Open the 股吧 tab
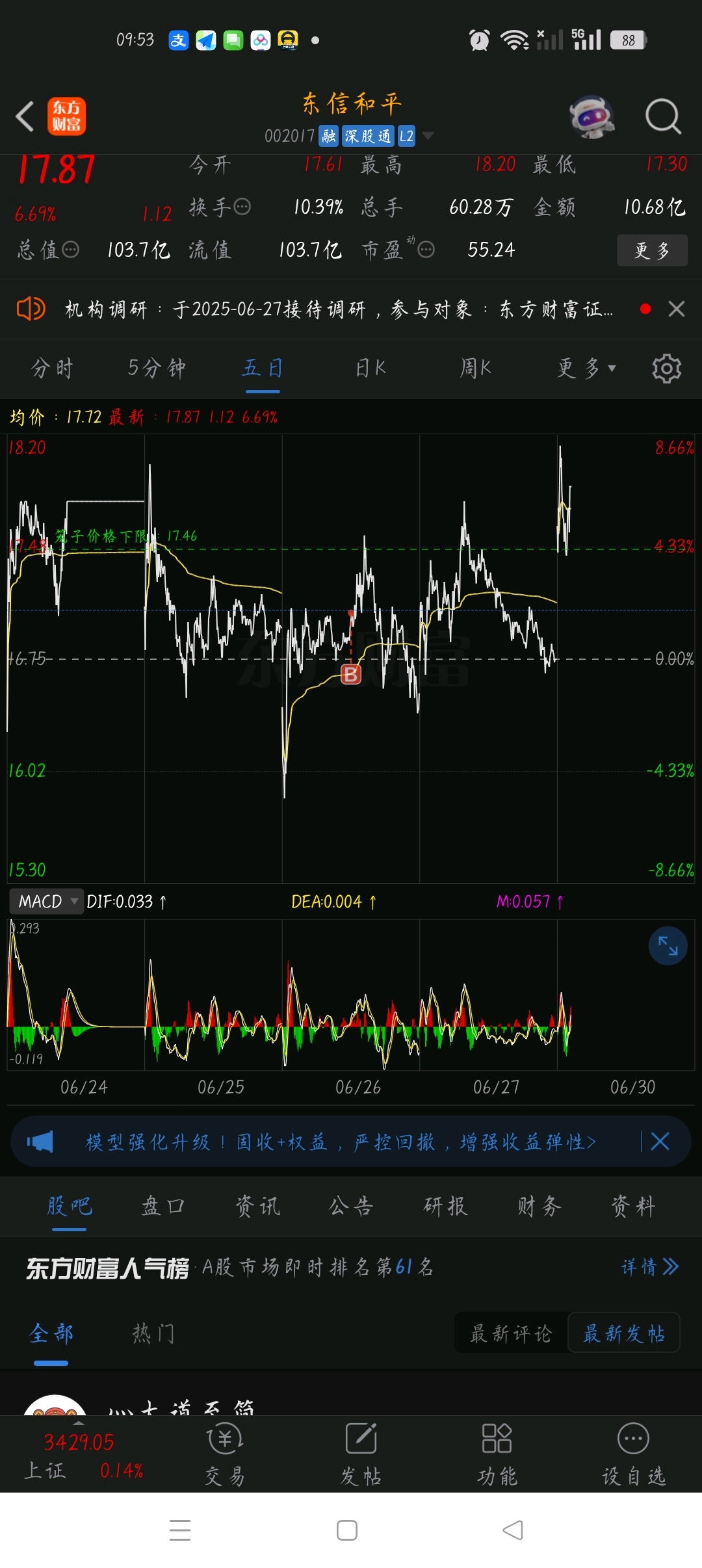This screenshot has height=1568, width=702. click(70, 1207)
